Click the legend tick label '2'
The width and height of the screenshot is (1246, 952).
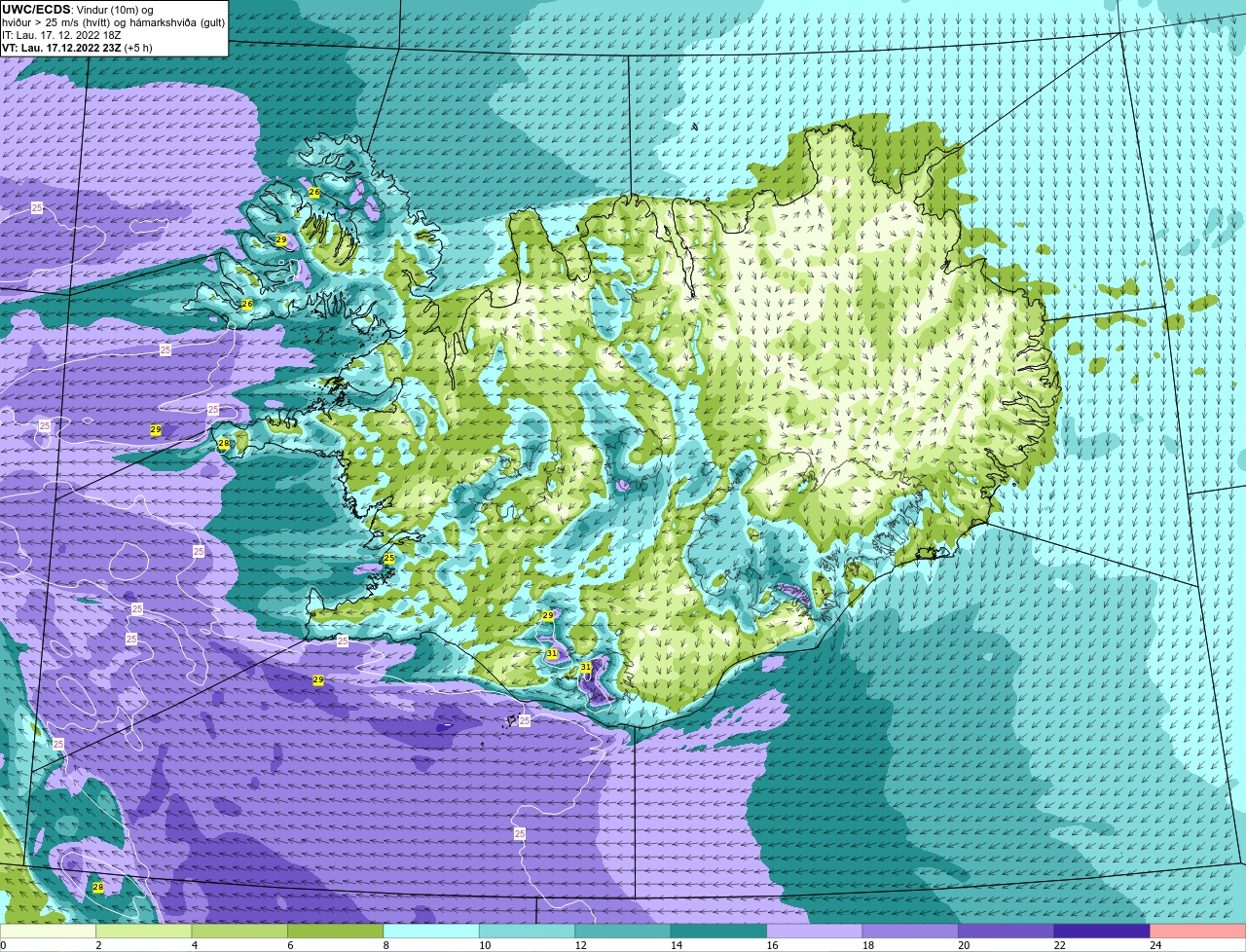point(98,945)
